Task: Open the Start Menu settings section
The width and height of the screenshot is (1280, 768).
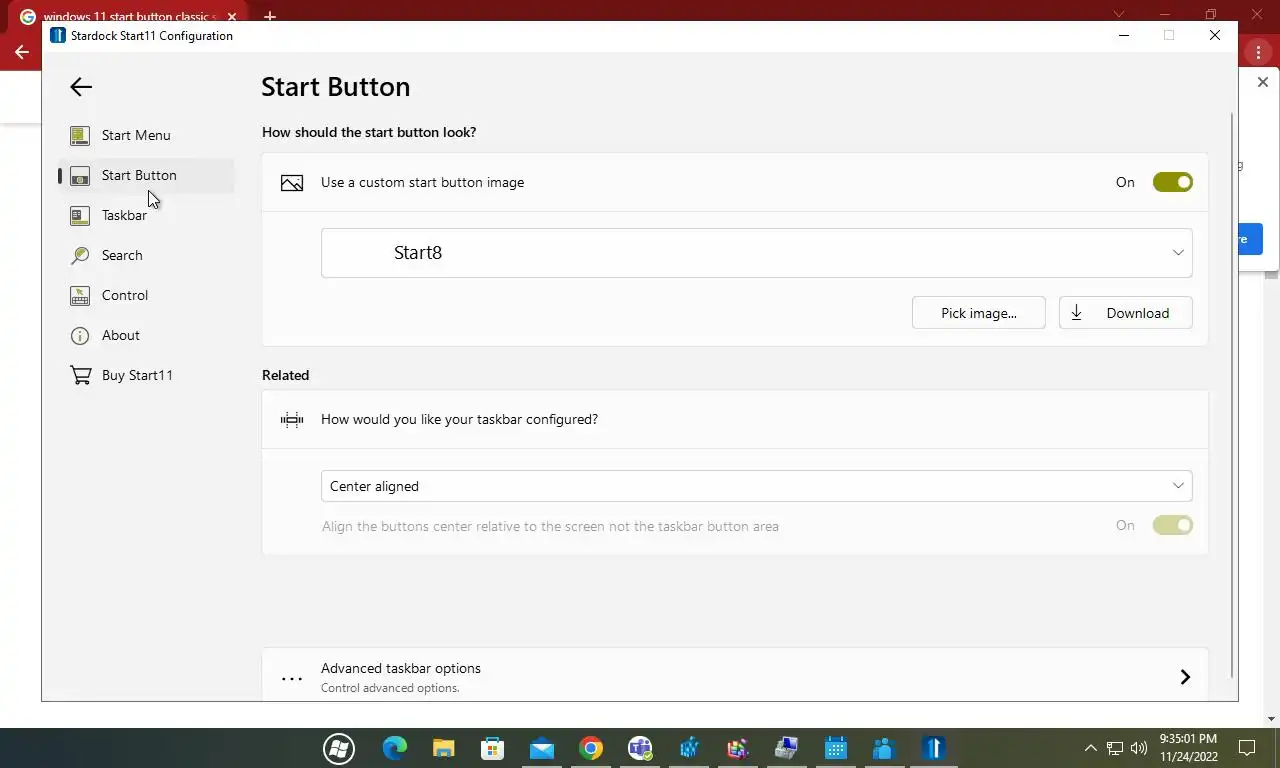Action: 146,135
